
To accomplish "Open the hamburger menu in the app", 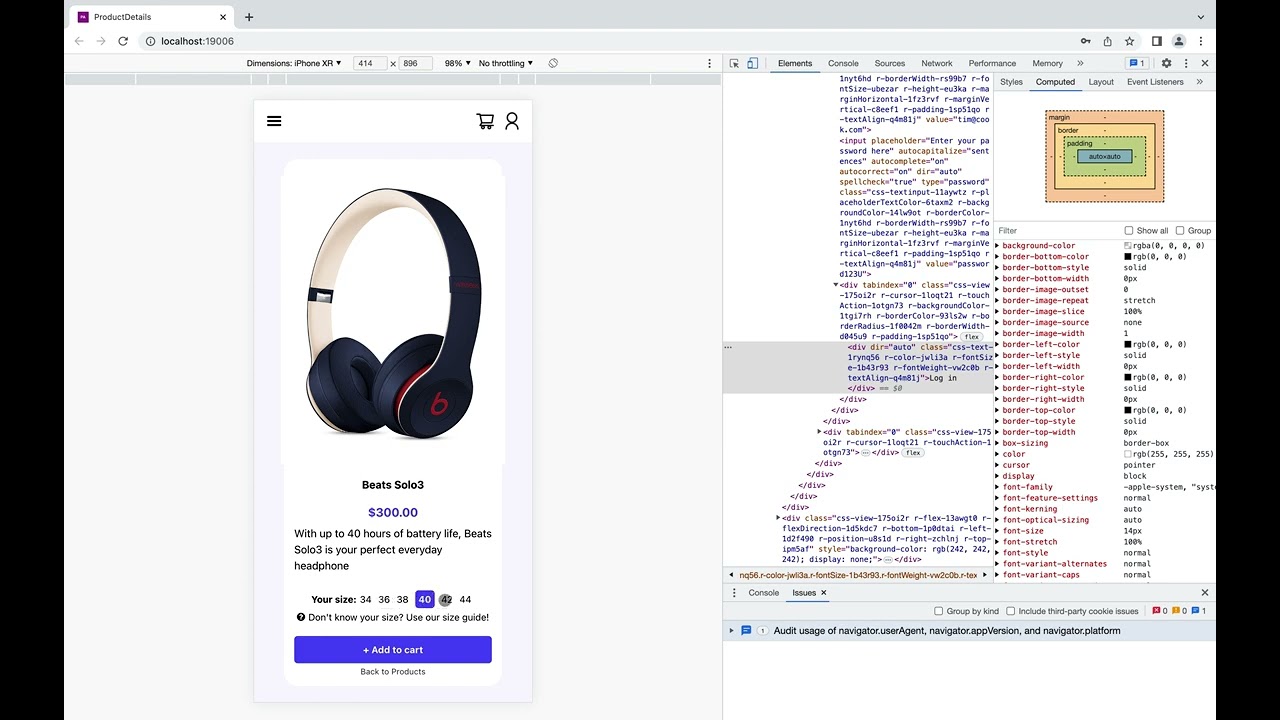I will 274,121.
